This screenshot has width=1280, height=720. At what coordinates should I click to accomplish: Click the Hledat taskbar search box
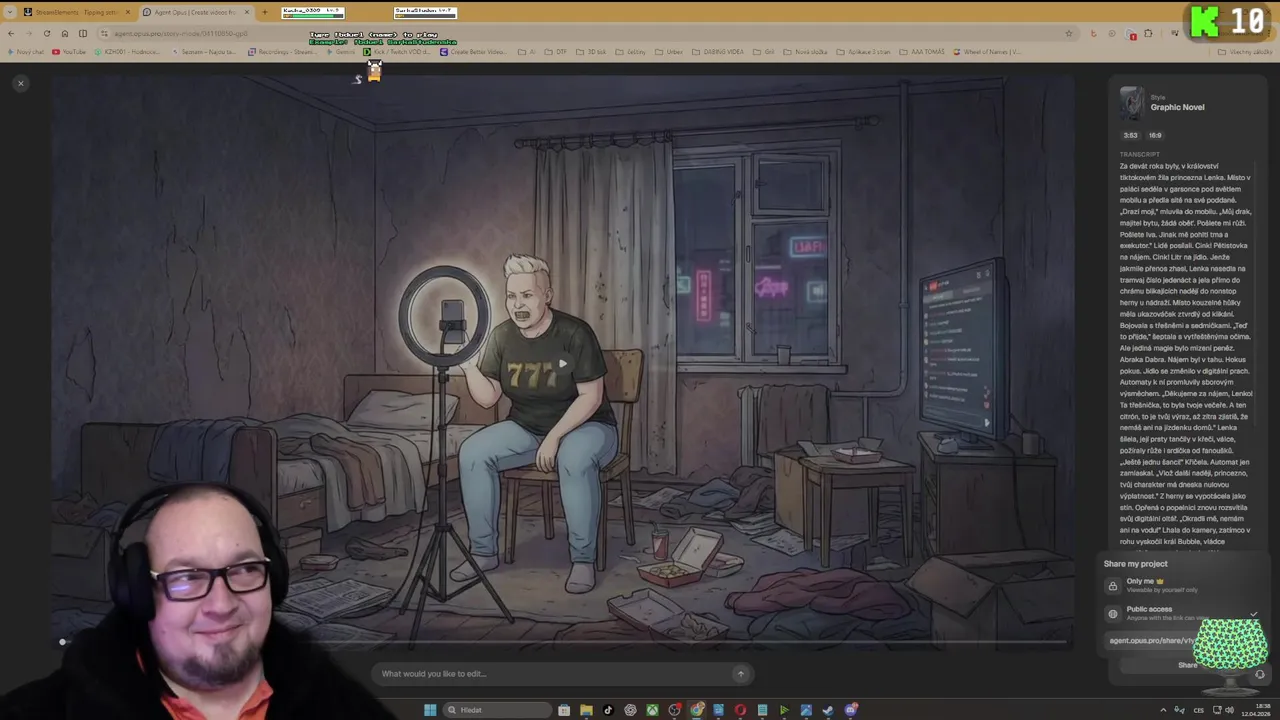[x=497, y=710]
